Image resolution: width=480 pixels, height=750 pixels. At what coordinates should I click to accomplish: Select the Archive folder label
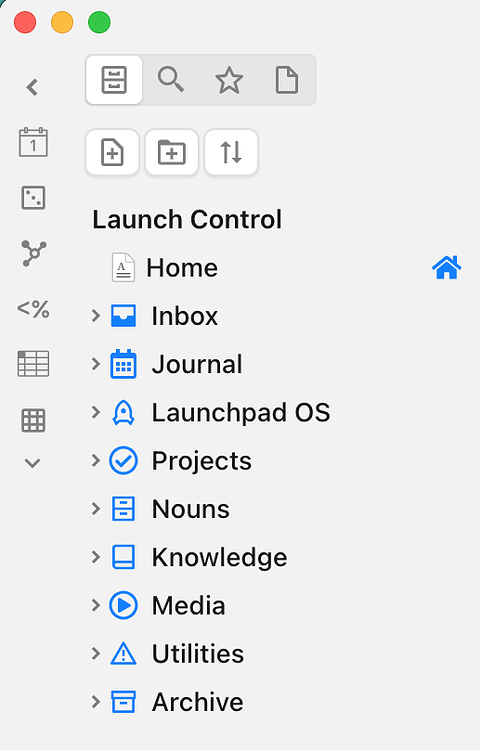point(197,702)
